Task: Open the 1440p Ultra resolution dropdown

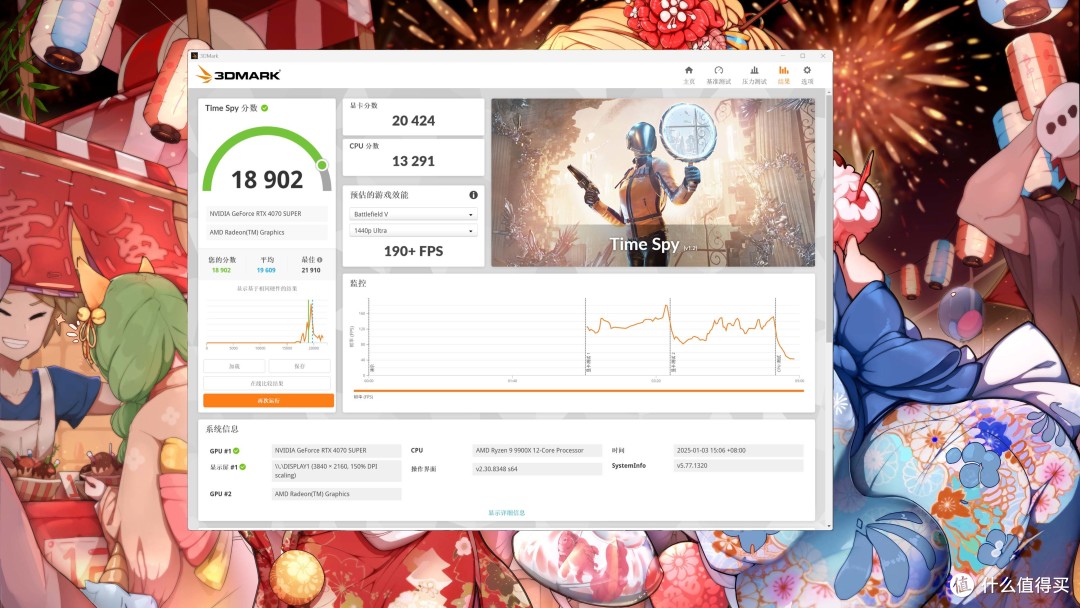Action: point(413,231)
